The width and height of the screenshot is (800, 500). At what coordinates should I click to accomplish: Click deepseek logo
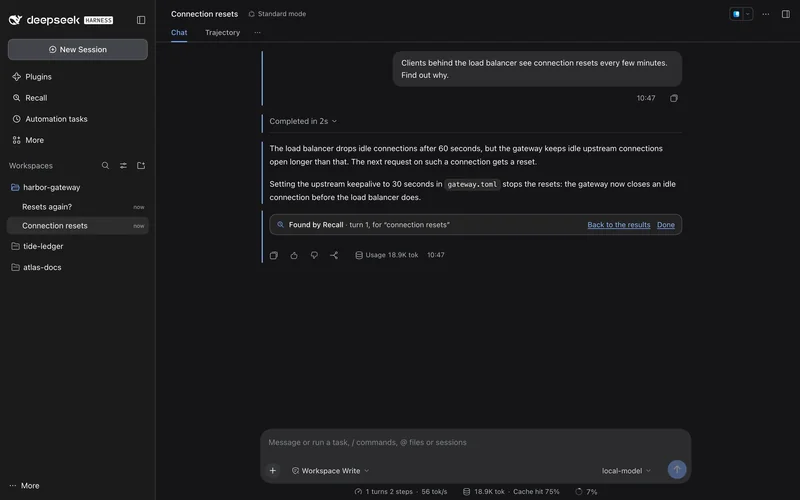point(61,20)
